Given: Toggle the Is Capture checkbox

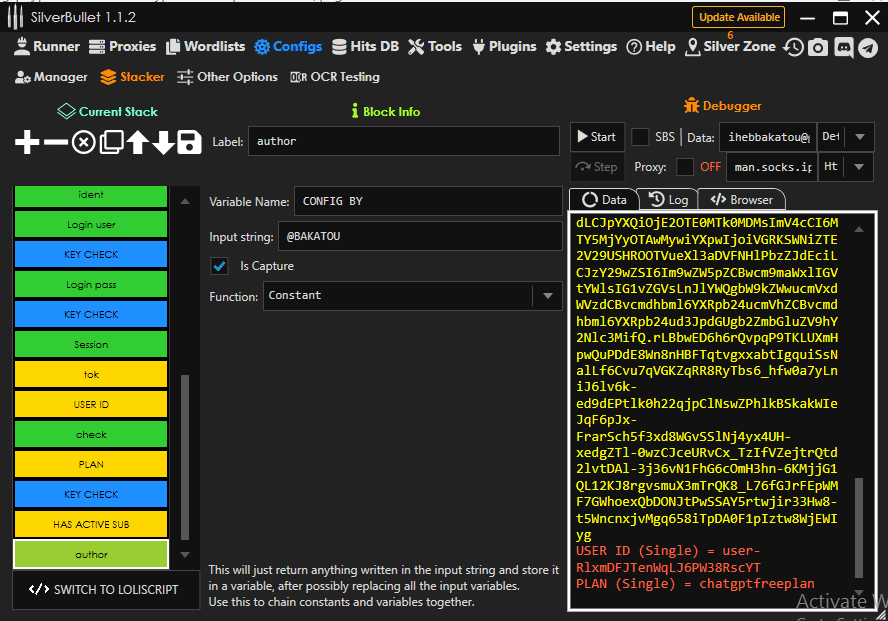Looking at the screenshot, I should (x=219, y=266).
